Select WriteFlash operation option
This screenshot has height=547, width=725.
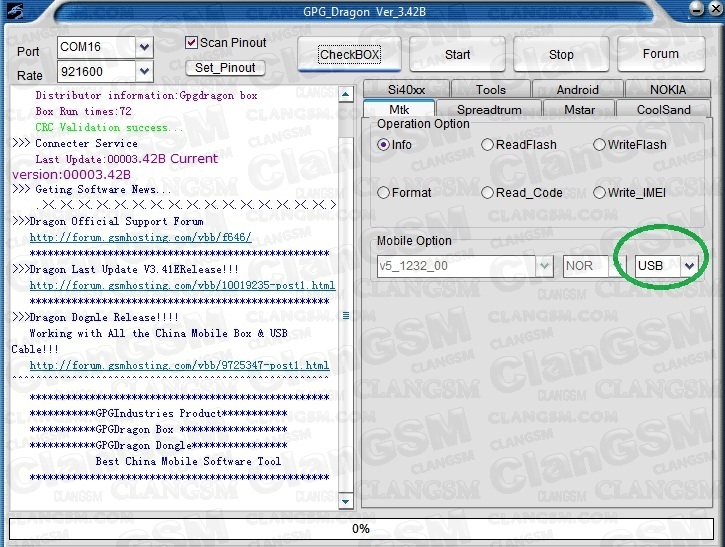pyautogui.click(x=600, y=145)
